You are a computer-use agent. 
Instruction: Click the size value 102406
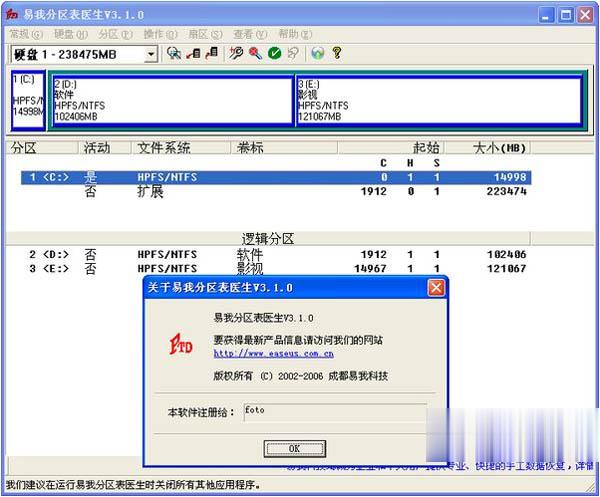507,254
